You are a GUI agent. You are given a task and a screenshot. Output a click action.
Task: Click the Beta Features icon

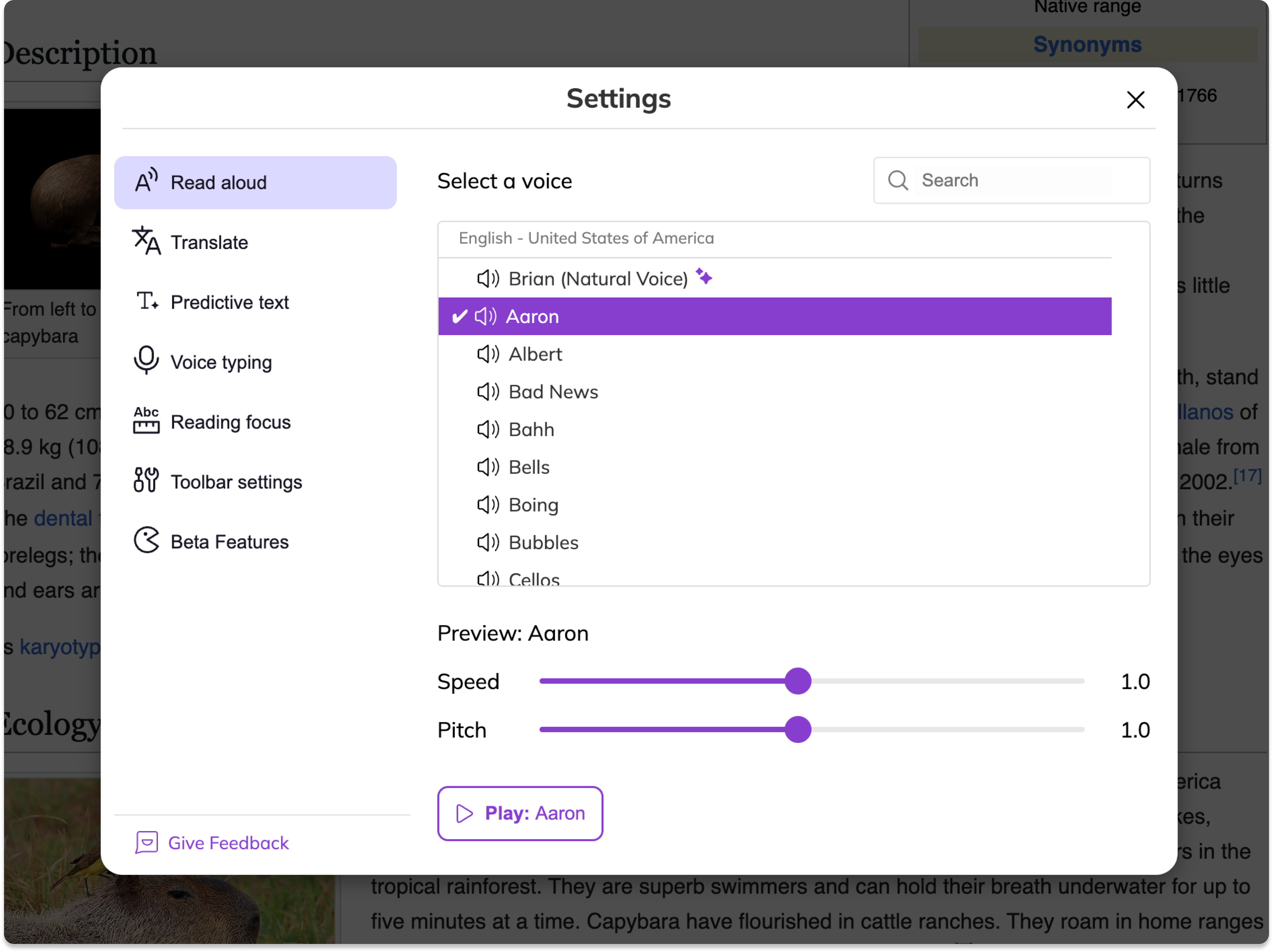point(146,540)
